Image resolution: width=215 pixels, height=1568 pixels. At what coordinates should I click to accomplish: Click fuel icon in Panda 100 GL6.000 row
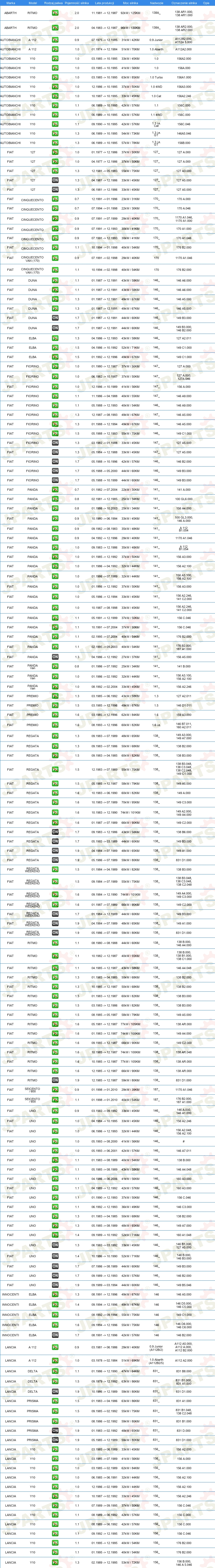click(x=55, y=499)
